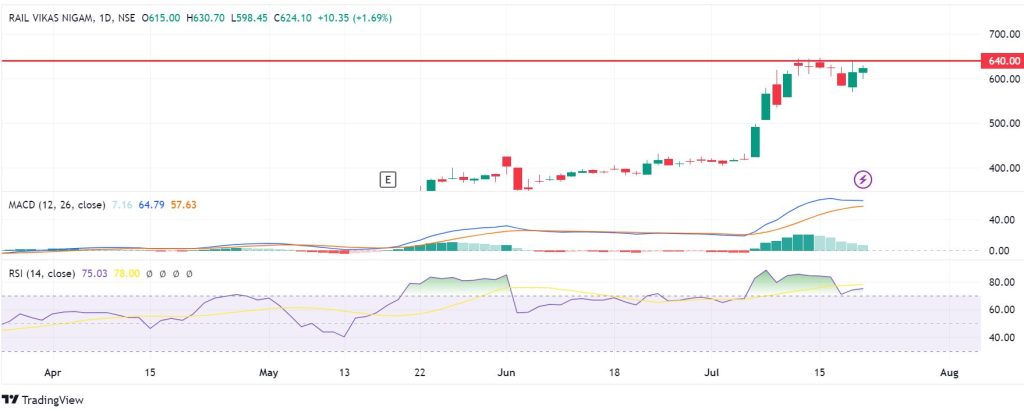Click the MACD histogram value 7.16
This screenshot has height=411, width=1024.
[122, 205]
